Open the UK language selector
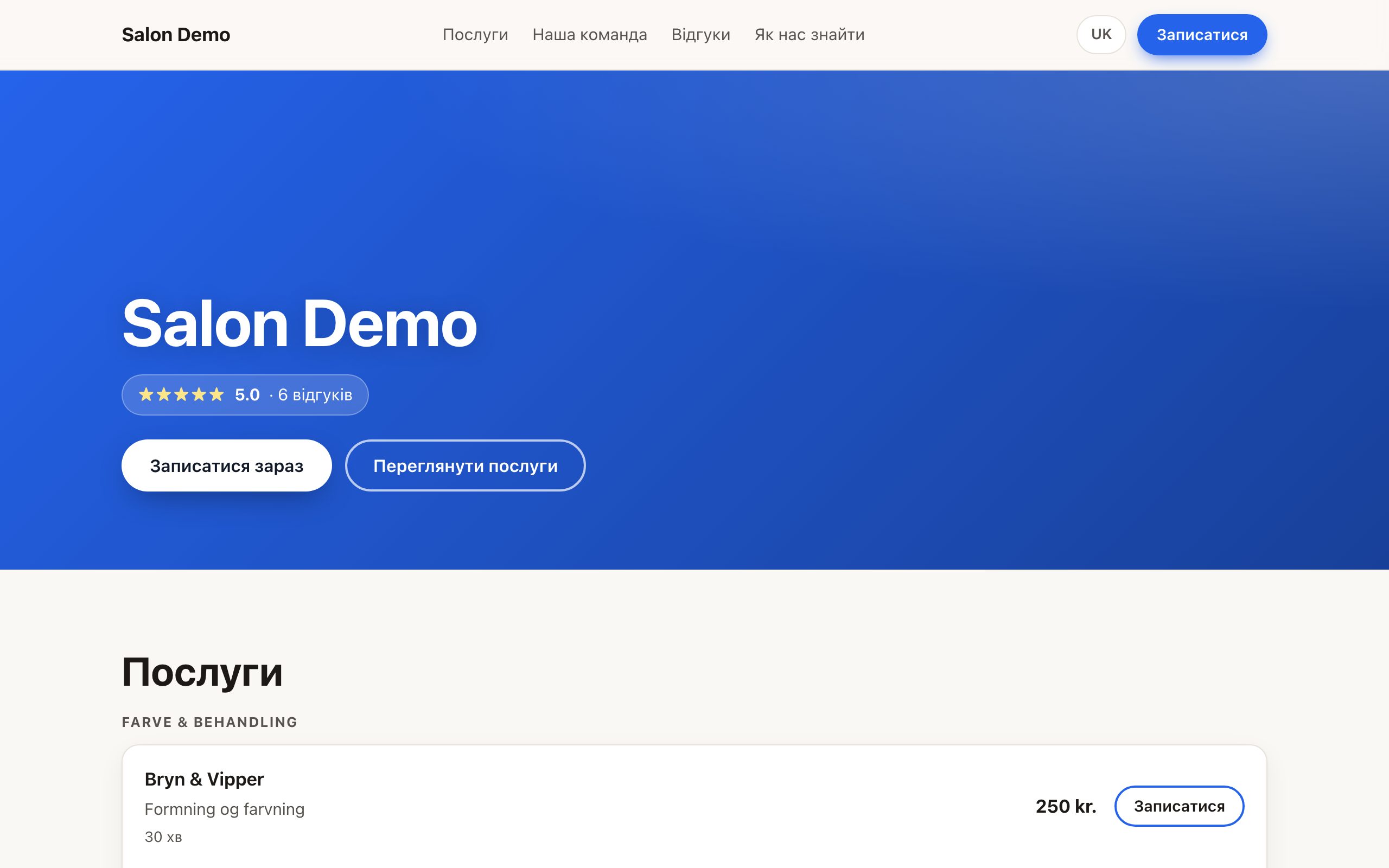Screen dimensions: 1389x868 (x=1101, y=34)
